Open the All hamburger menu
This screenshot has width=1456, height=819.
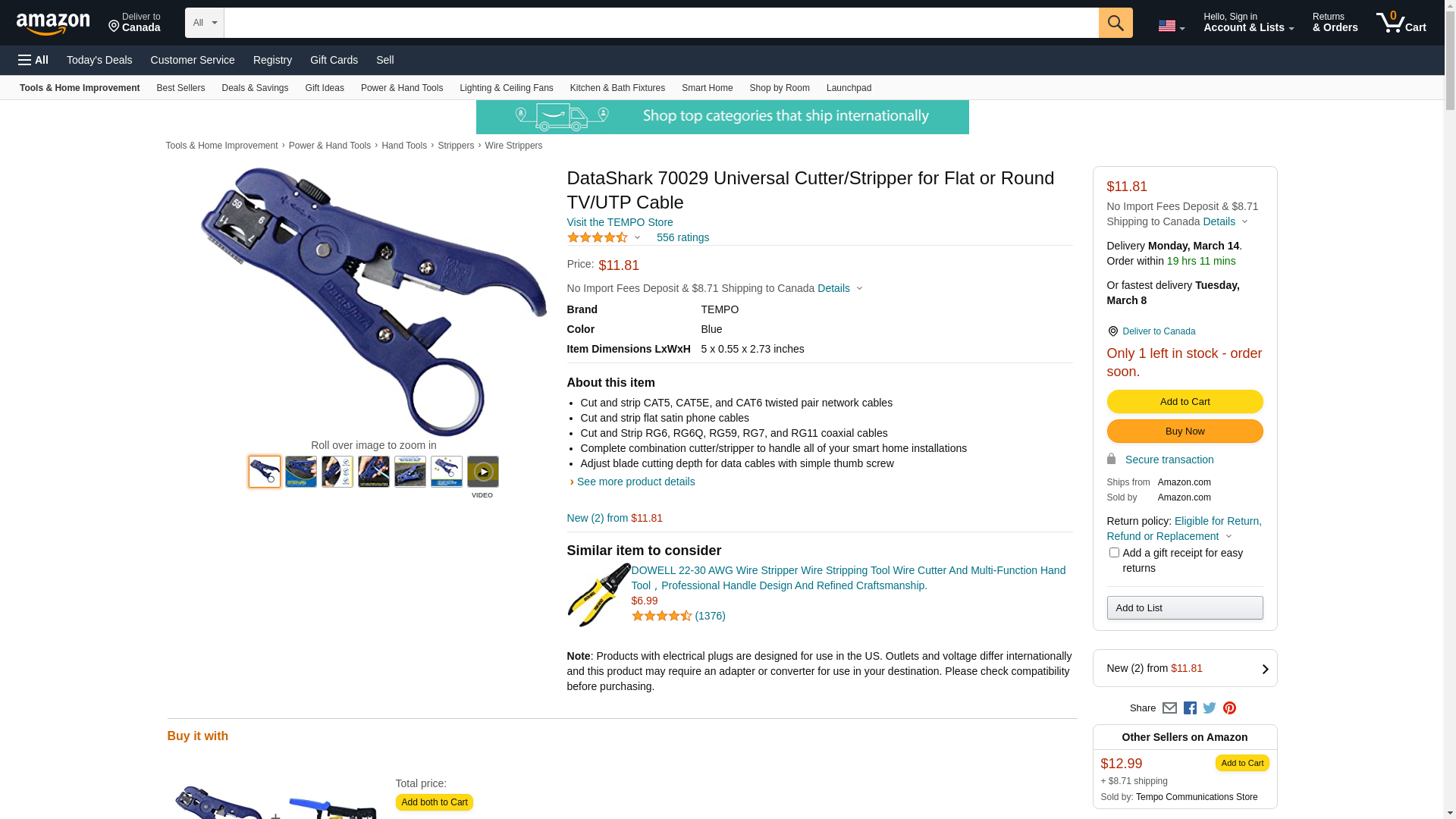[x=33, y=60]
